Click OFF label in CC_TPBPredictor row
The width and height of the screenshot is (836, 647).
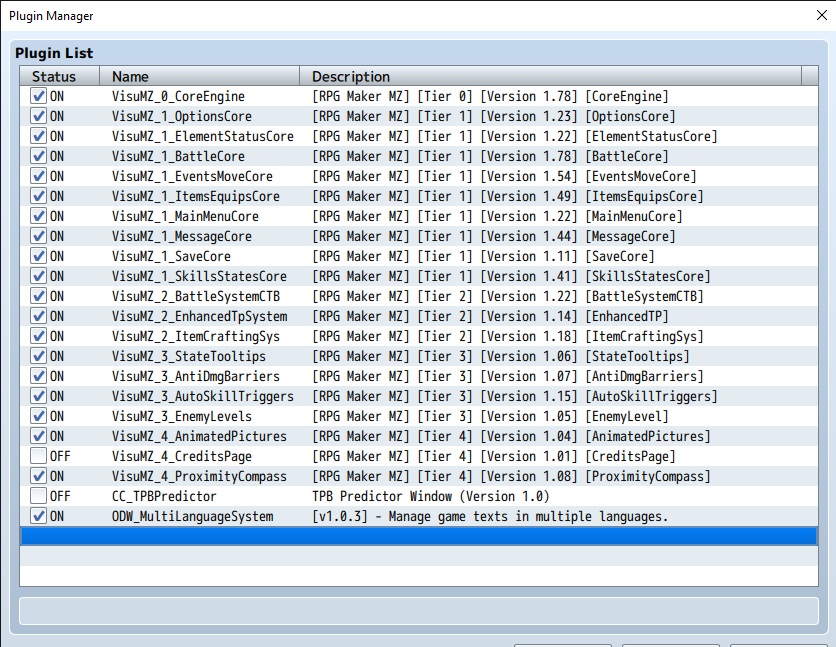coord(60,496)
